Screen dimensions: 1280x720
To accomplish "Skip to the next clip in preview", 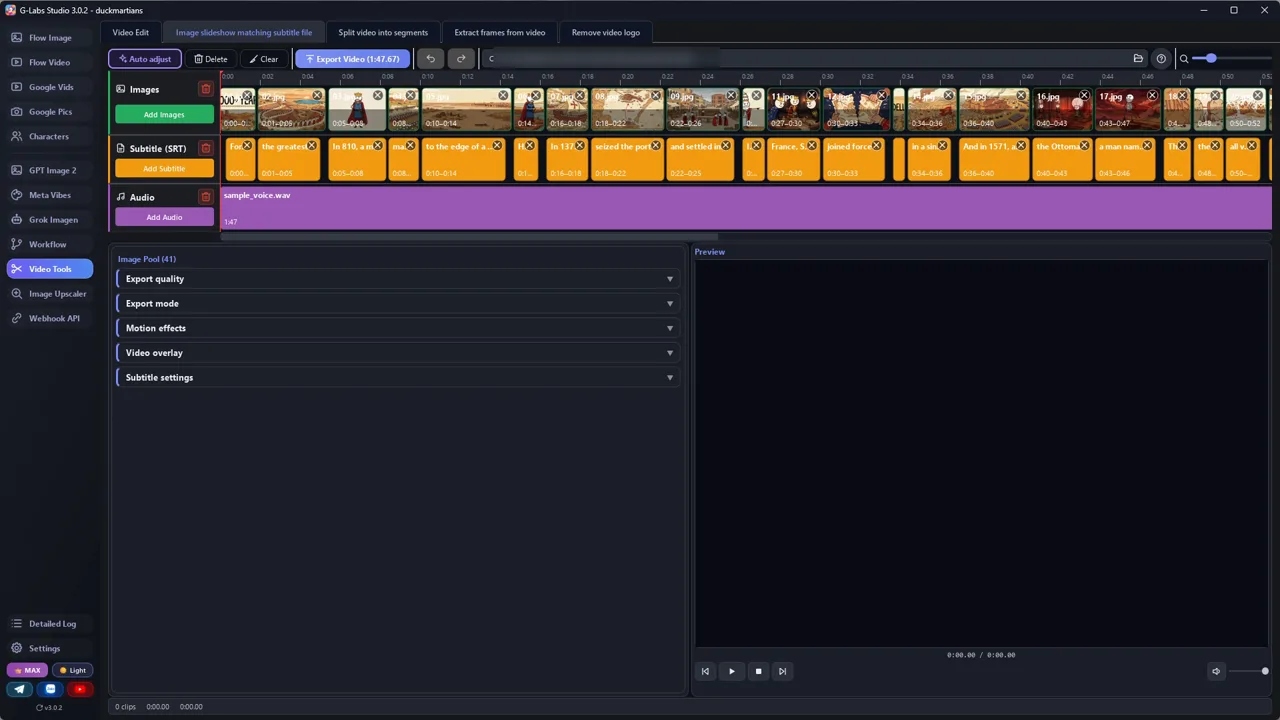I will coord(782,671).
